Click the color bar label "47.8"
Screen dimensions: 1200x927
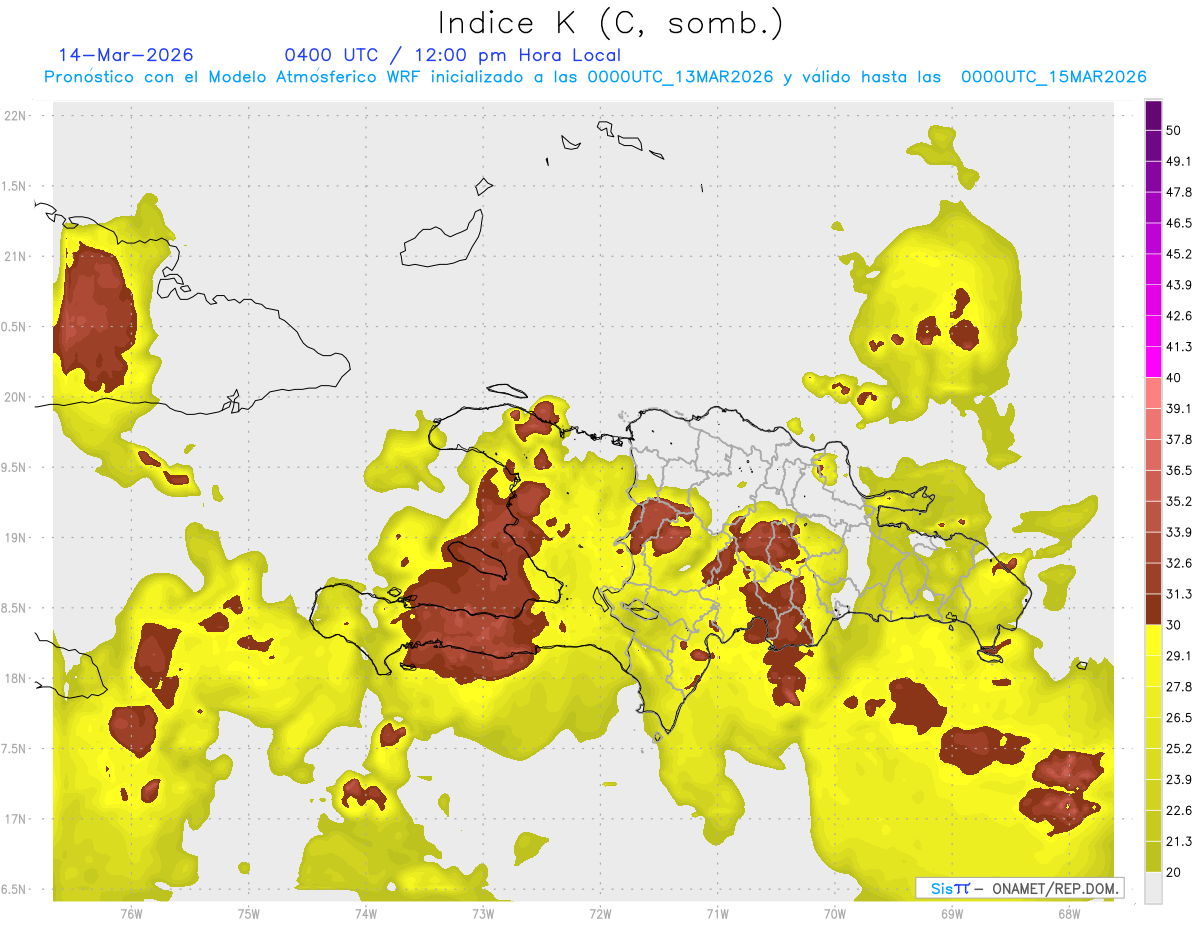point(1179,193)
